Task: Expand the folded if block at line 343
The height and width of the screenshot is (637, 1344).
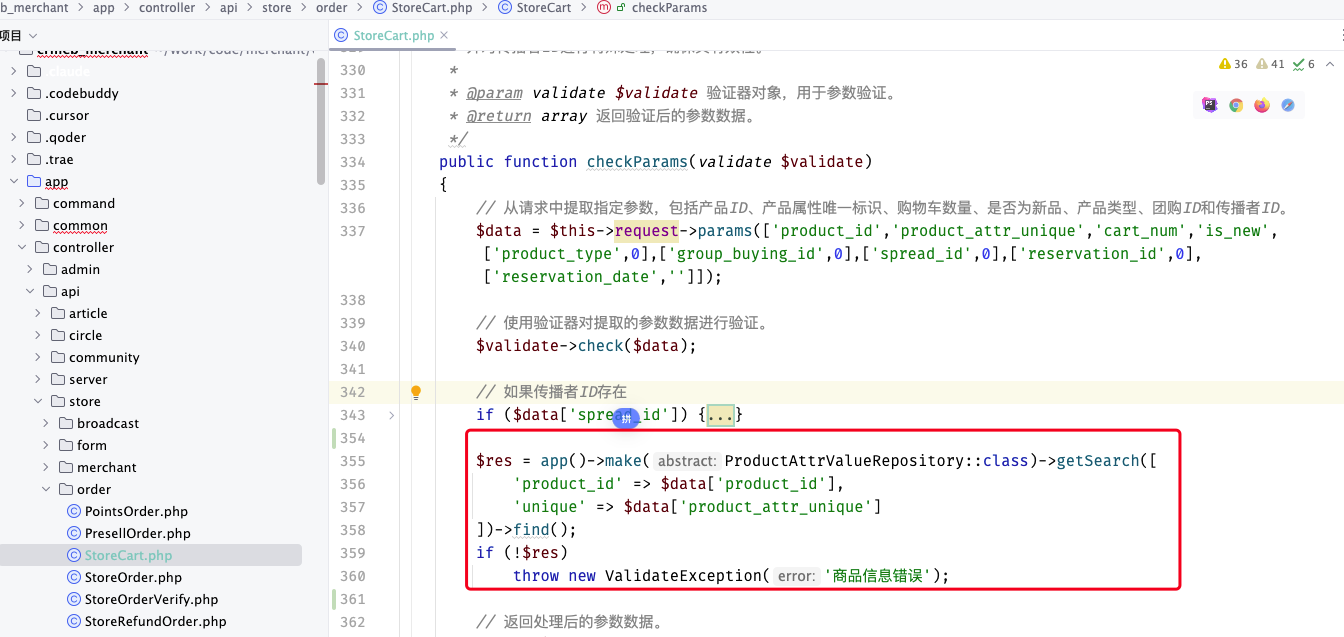Action: point(720,415)
